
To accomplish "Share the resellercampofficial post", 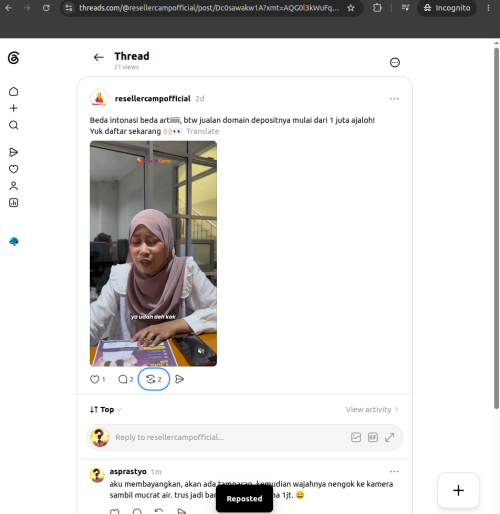I will tap(179, 379).
